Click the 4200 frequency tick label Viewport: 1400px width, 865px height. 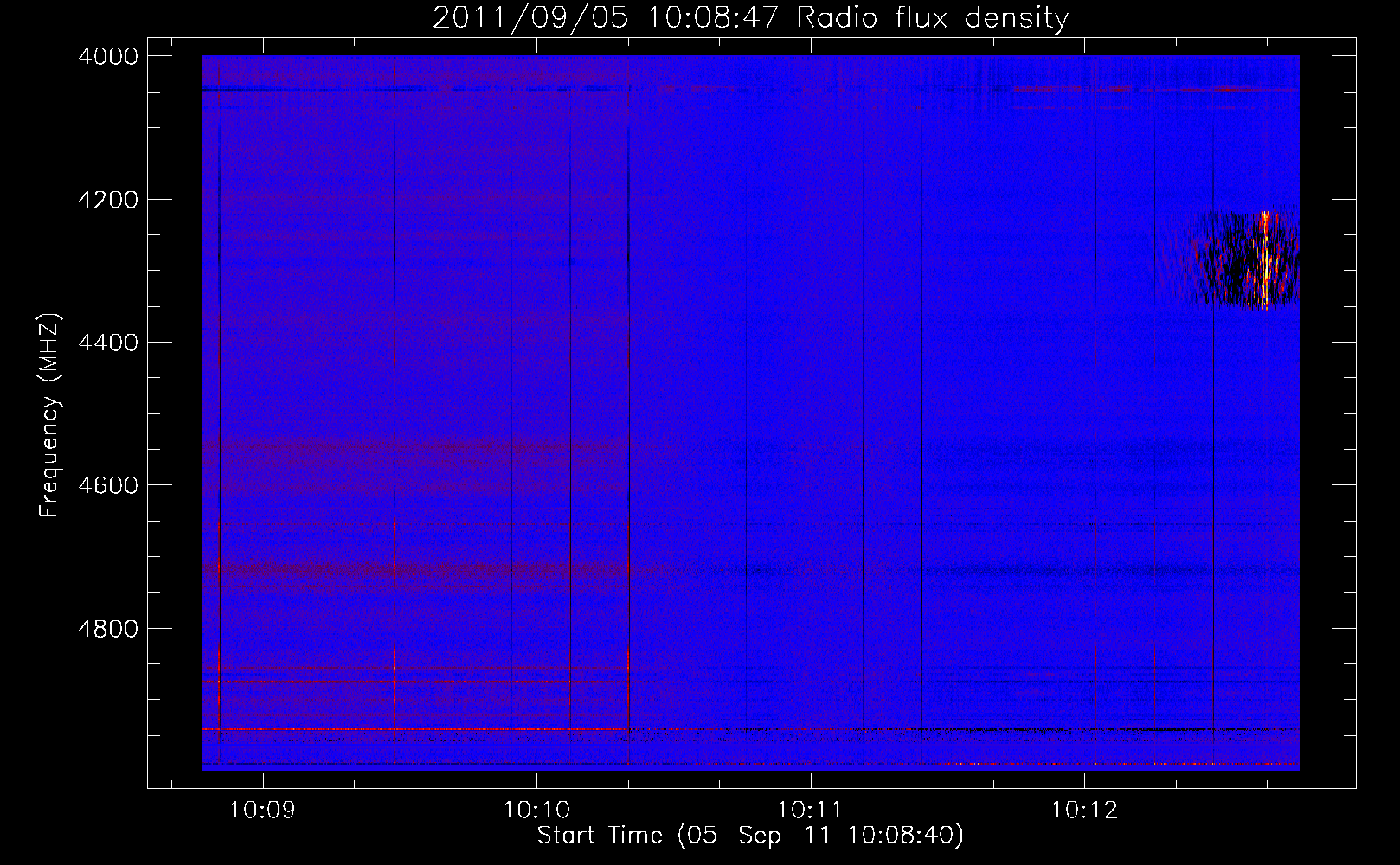click(x=108, y=200)
